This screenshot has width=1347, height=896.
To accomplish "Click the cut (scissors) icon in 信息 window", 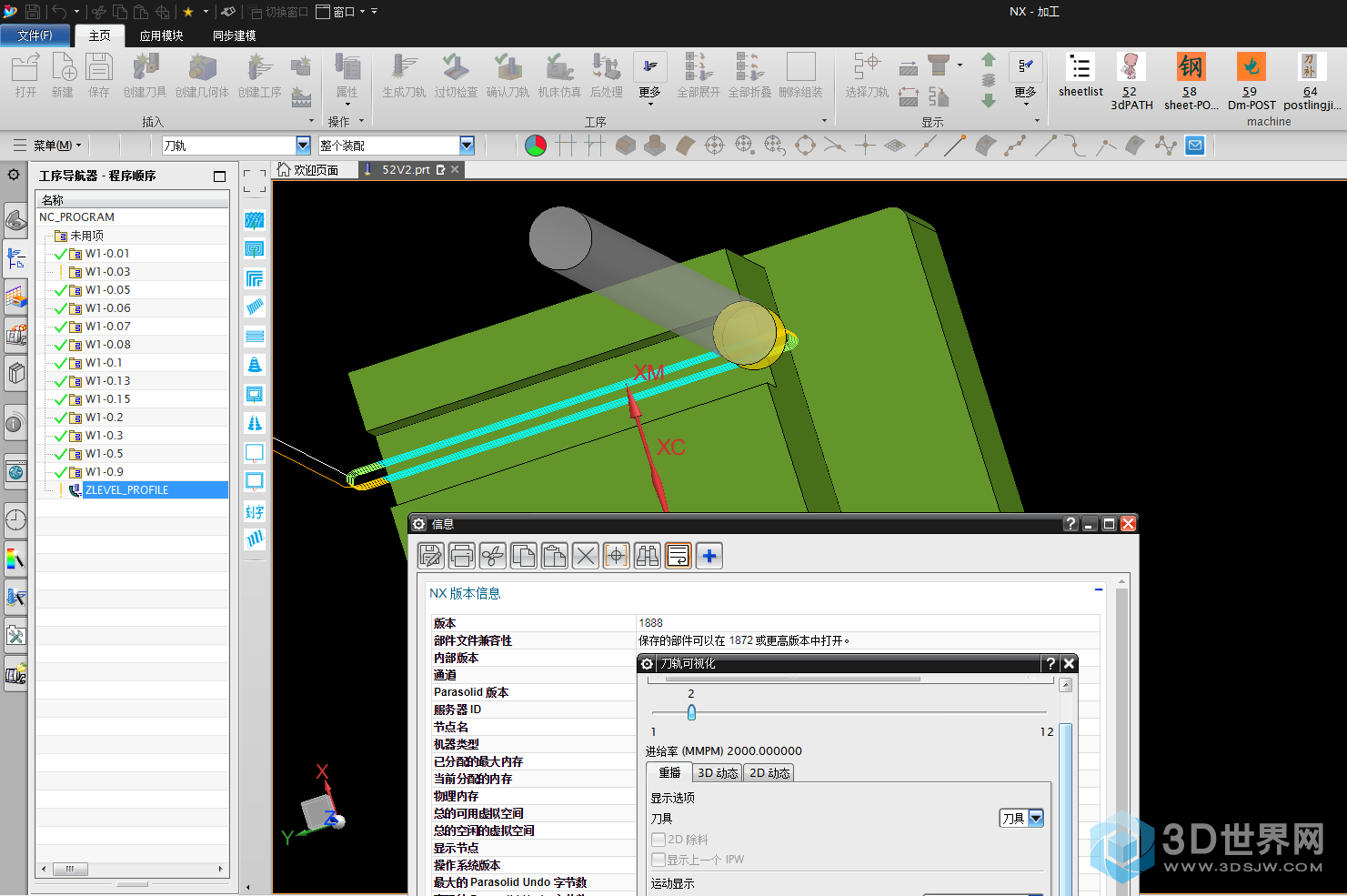I will point(493,556).
